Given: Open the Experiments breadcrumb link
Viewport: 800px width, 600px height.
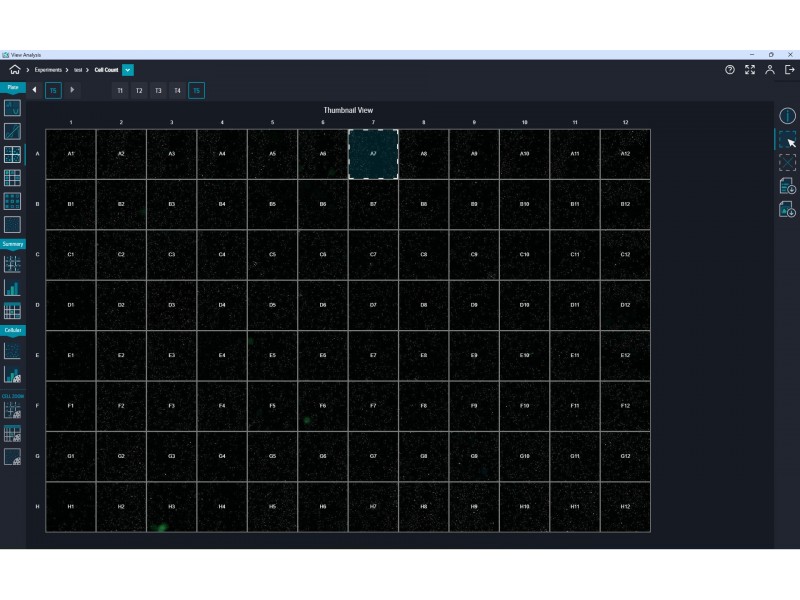Looking at the screenshot, I should [x=48, y=70].
